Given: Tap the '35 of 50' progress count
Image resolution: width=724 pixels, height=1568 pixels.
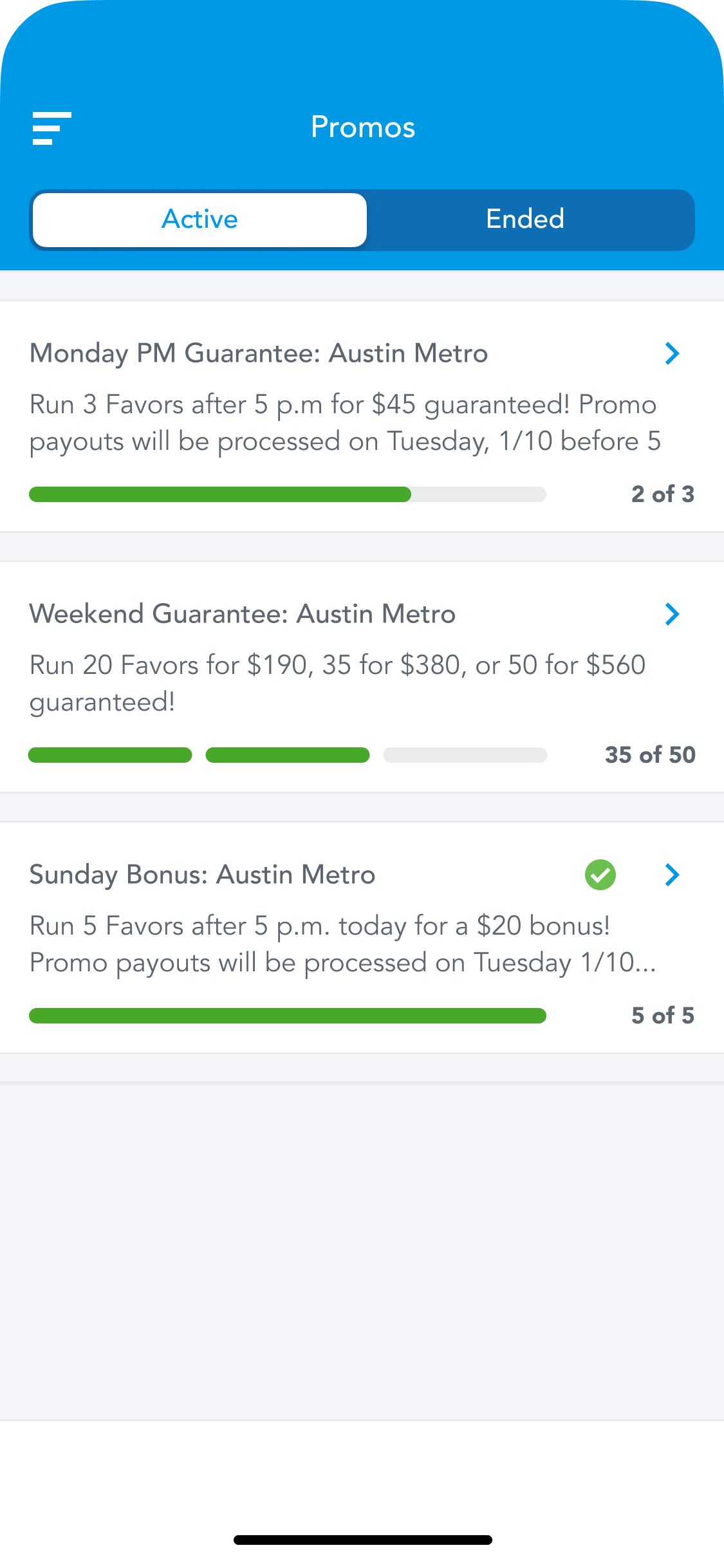Looking at the screenshot, I should (x=650, y=755).
